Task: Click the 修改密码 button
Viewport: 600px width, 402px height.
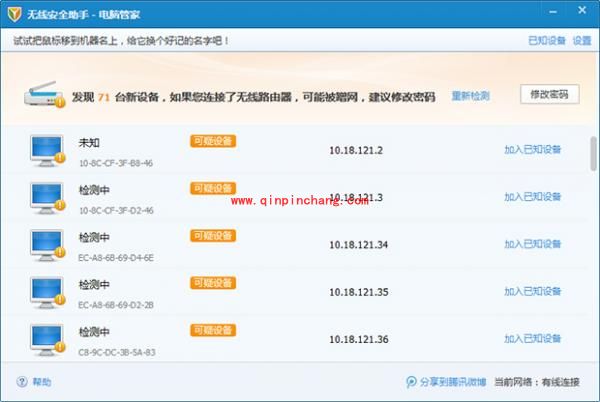Action: pyautogui.click(x=549, y=94)
